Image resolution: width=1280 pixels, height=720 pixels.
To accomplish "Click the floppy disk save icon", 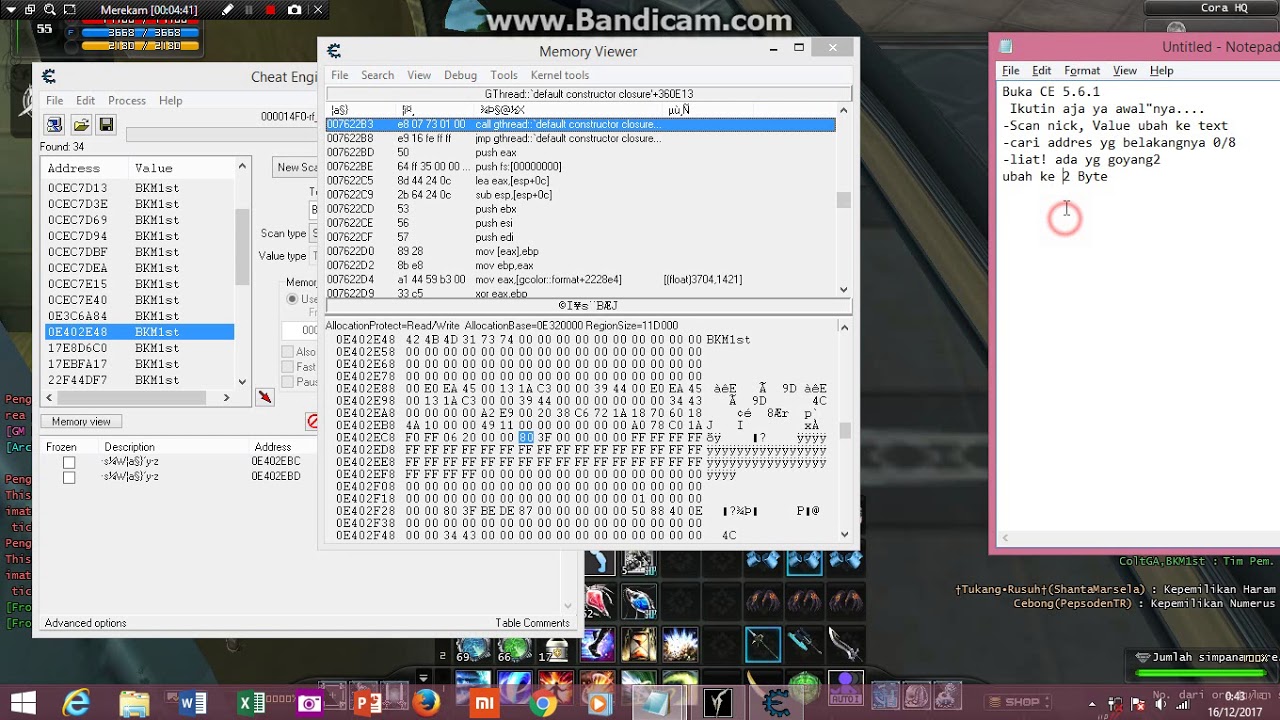I will point(106,125).
